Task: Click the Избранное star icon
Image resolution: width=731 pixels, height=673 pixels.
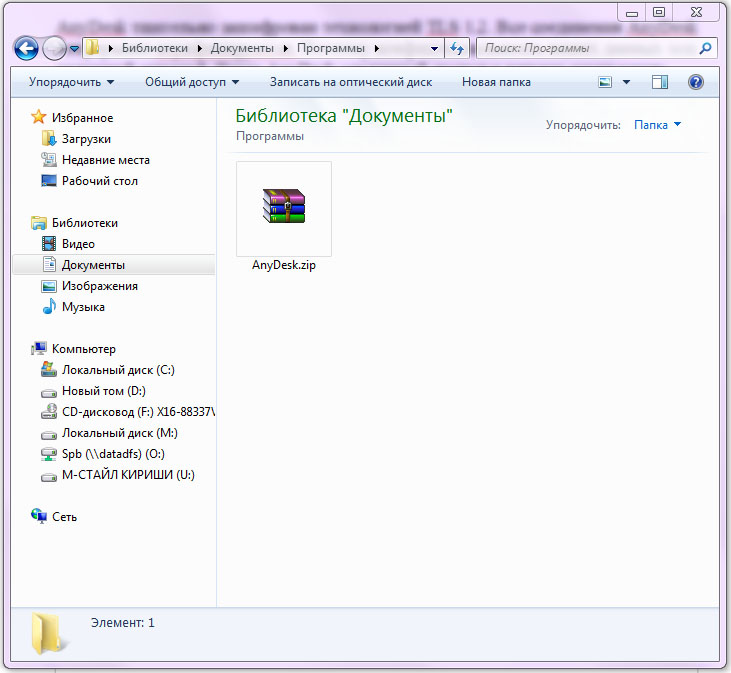Action: pyautogui.click(x=39, y=117)
